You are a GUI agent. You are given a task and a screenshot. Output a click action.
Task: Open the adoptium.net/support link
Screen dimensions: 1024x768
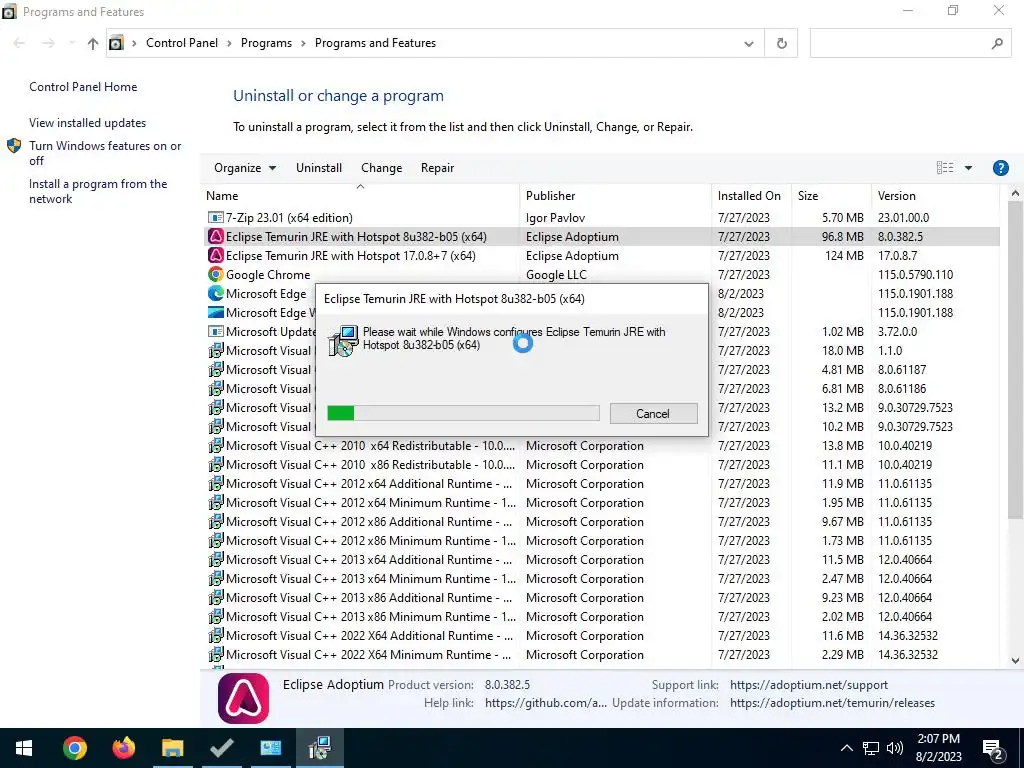[808, 685]
